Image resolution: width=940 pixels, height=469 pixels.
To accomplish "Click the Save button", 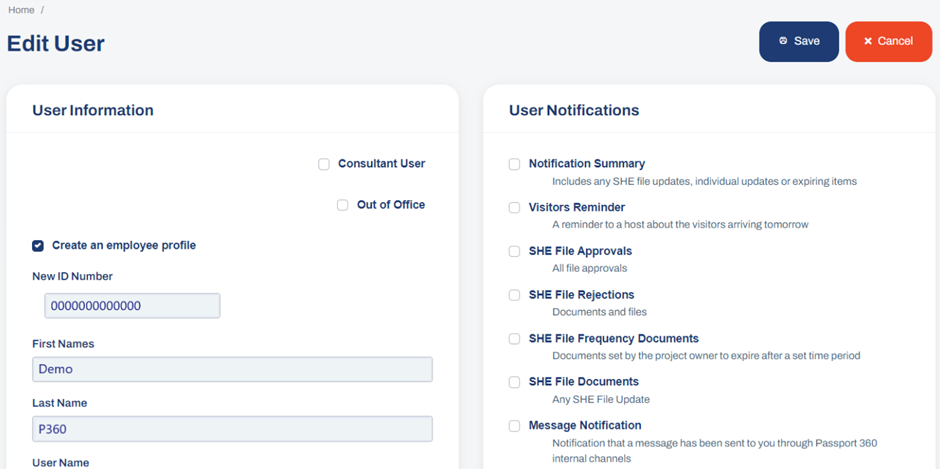I will coord(799,41).
